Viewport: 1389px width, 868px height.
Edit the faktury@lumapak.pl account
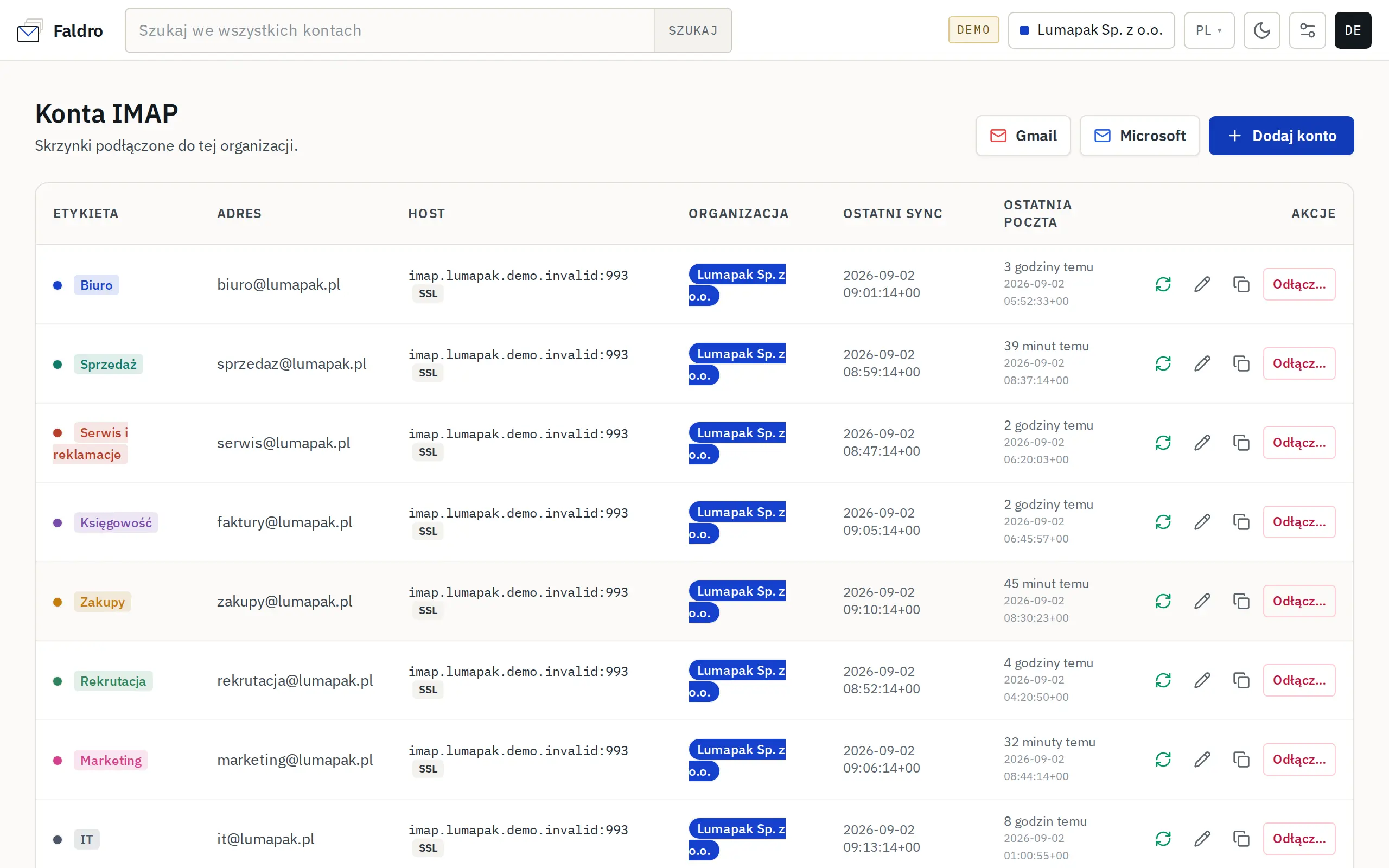(x=1202, y=522)
